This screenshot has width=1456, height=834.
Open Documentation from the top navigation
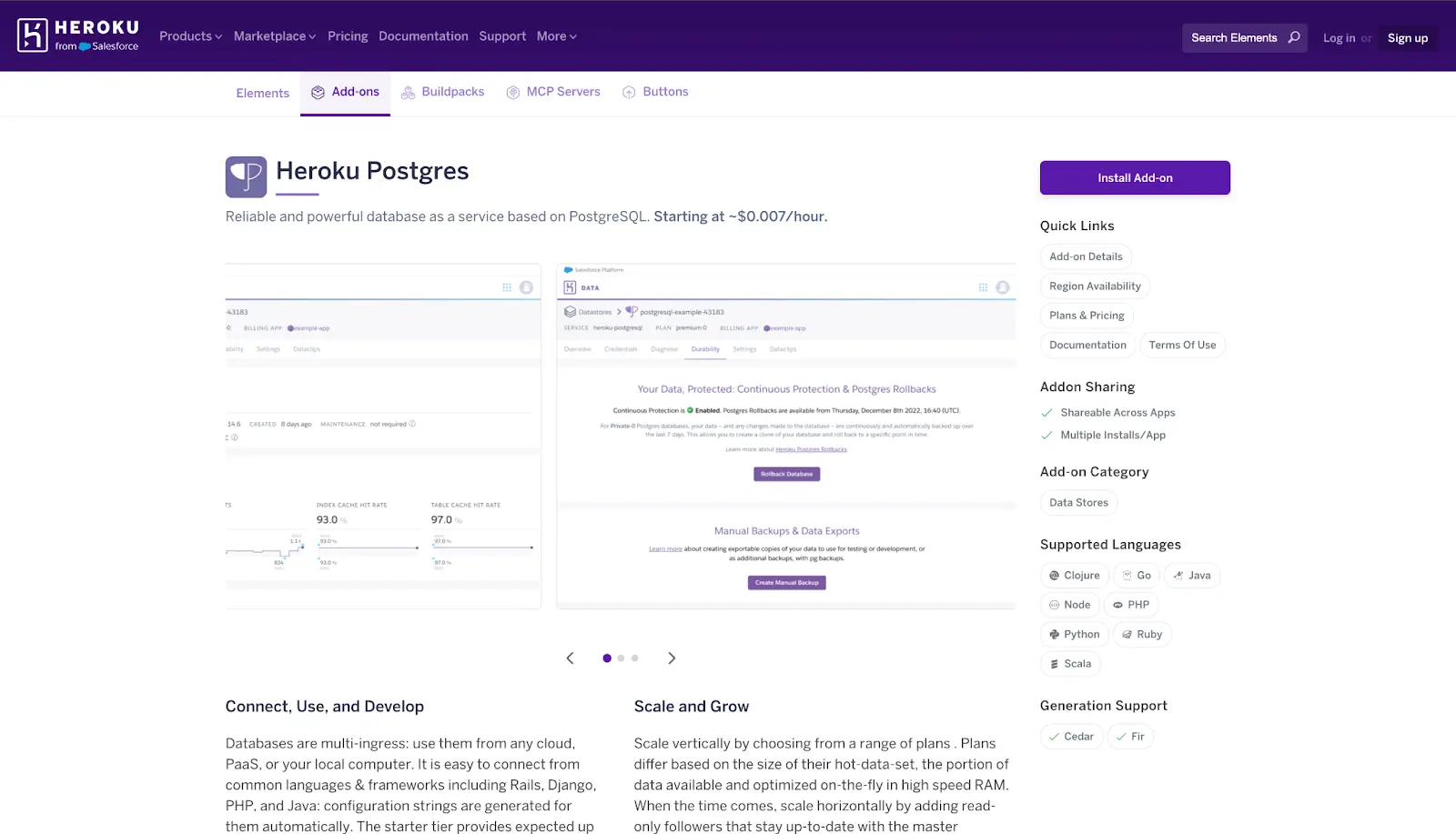click(x=423, y=36)
